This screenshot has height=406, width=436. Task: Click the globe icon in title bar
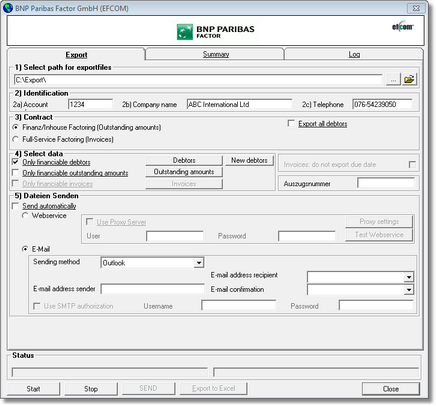7,8
